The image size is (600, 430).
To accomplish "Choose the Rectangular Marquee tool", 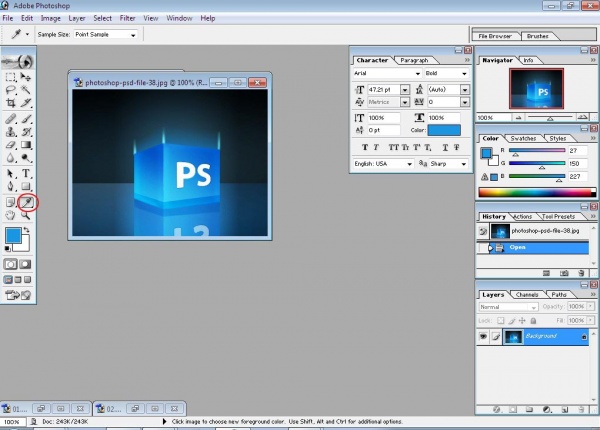I will [11, 76].
